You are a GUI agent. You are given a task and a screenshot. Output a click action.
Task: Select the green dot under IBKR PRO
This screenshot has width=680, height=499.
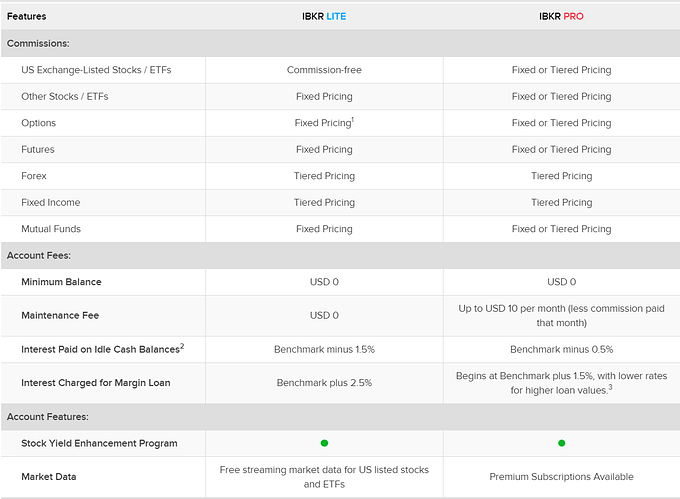tap(561, 443)
